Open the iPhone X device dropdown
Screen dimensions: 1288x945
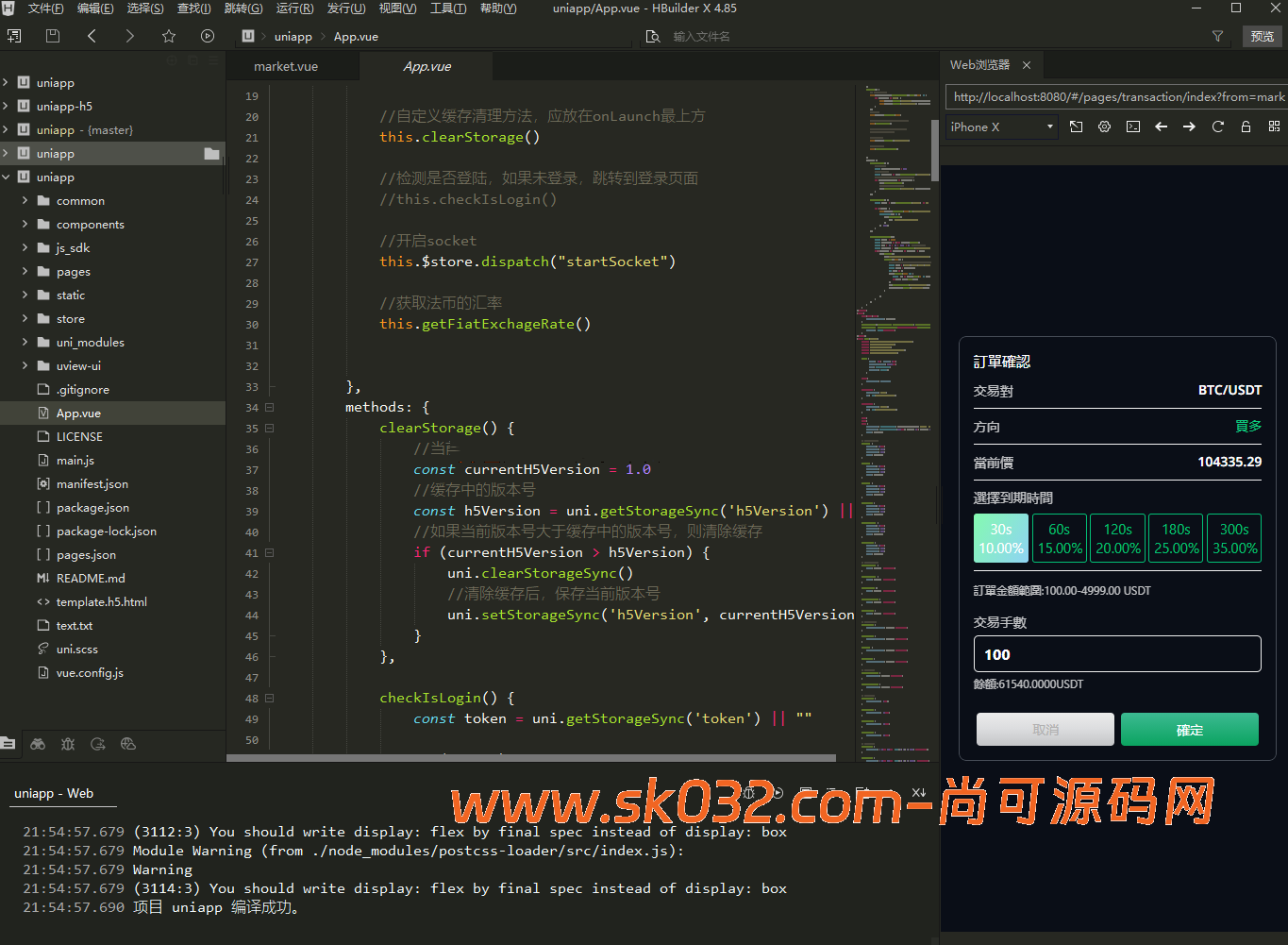1002,127
